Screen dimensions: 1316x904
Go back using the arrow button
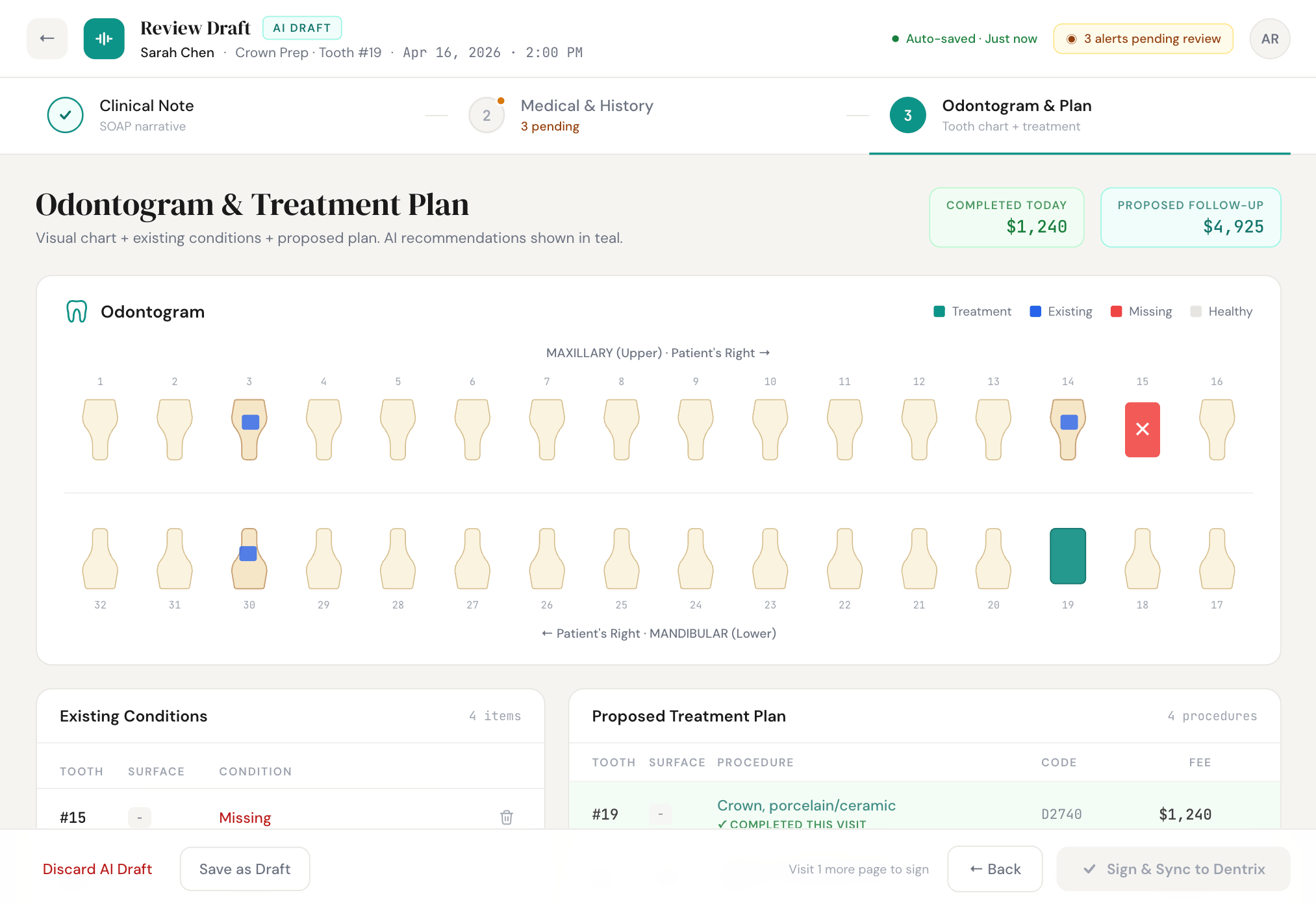click(47, 38)
